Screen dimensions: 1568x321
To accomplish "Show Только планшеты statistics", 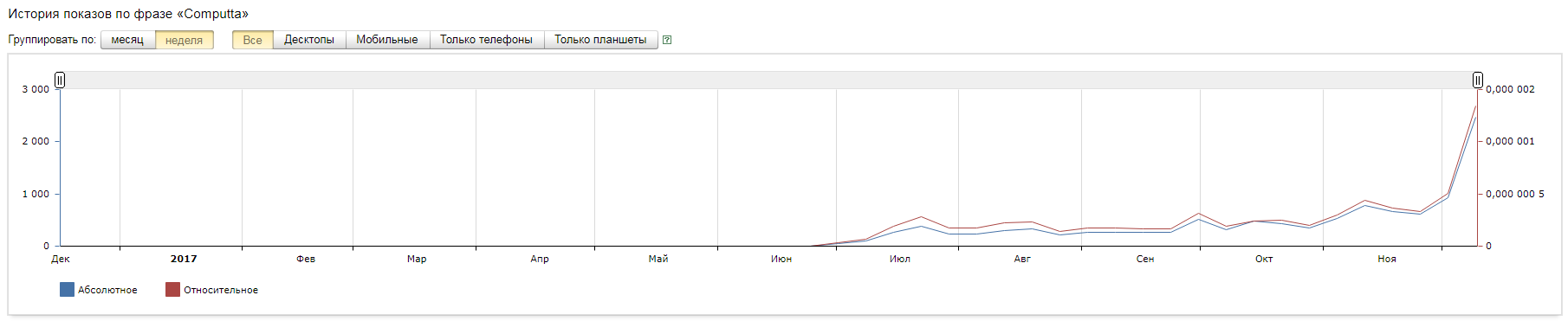I will click(600, 40).
